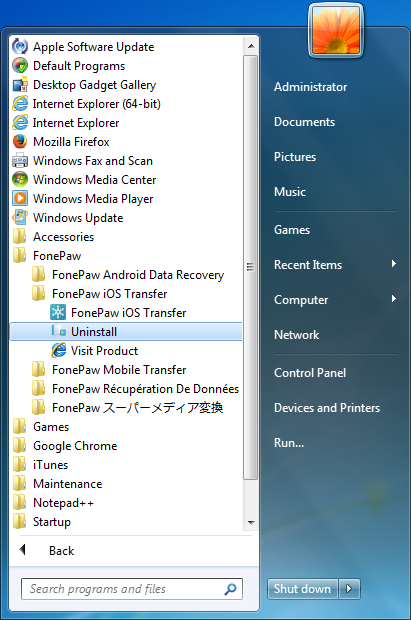Focus the Search programs and files box
Screen dimensions: 411x620
pos(132,589)
